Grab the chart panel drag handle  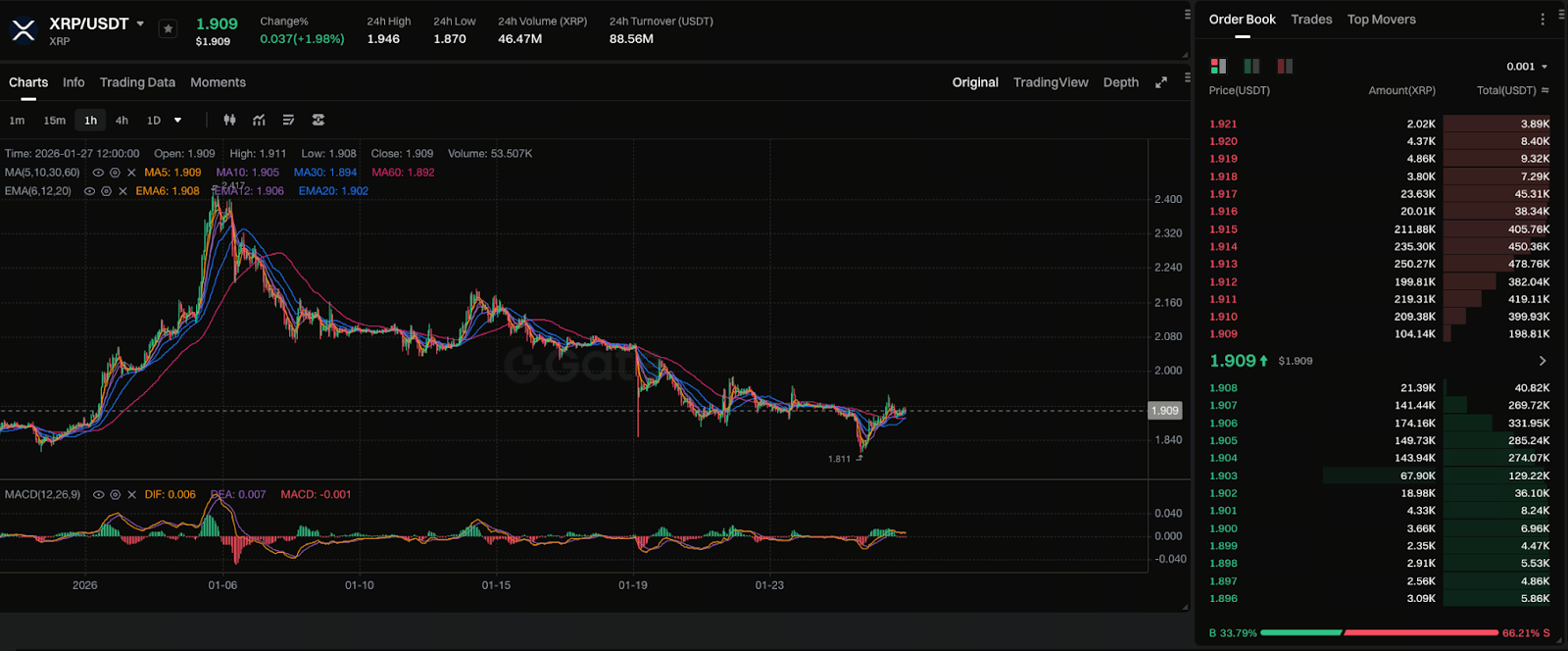(1187, 77)
